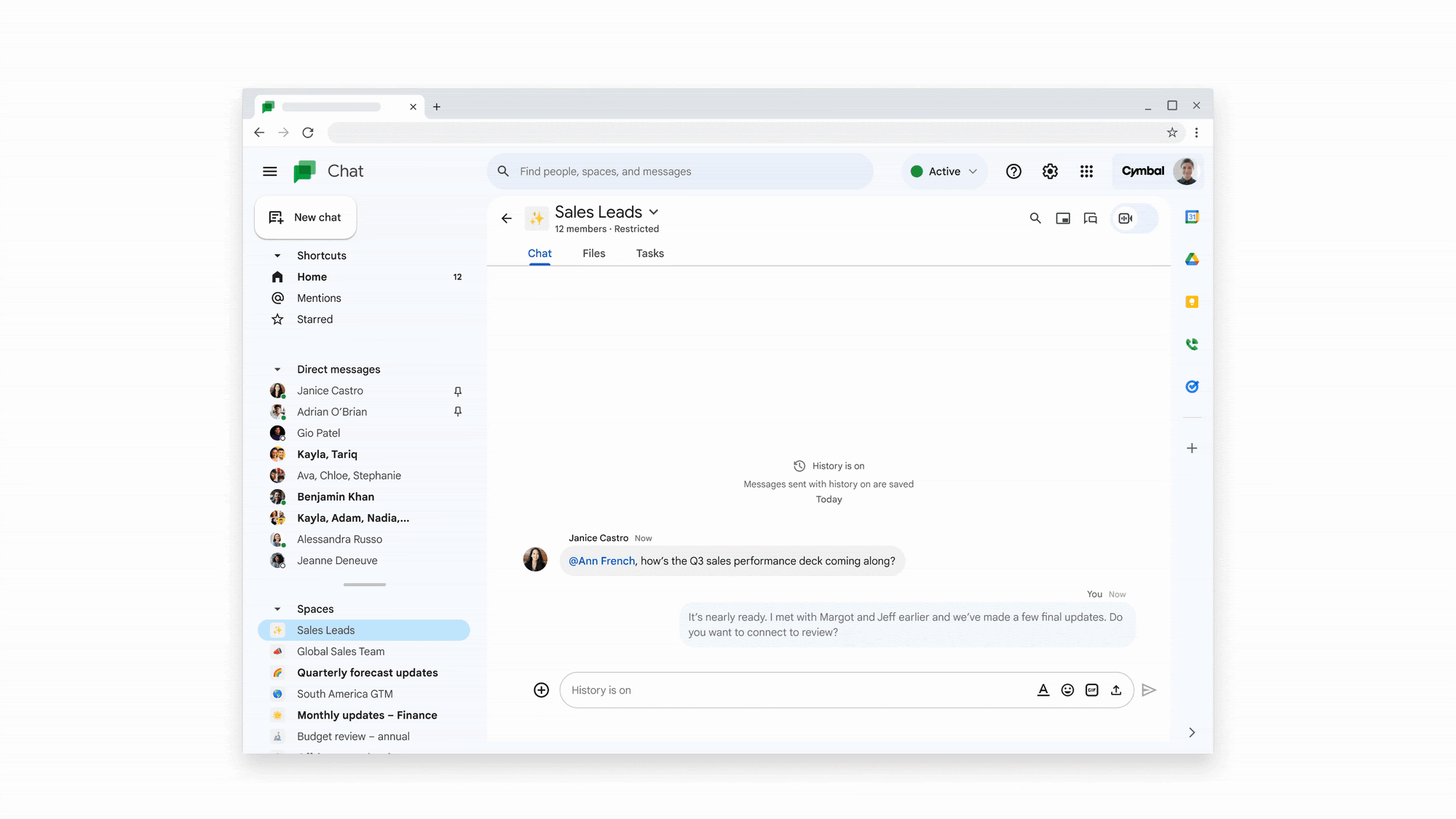Expand Sales Leads space options chevron
Viewport: 1456px width, 819px height.
[654, 212]
